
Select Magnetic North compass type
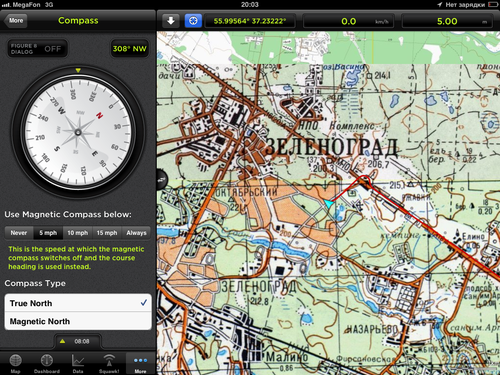(x=78, y=321)
